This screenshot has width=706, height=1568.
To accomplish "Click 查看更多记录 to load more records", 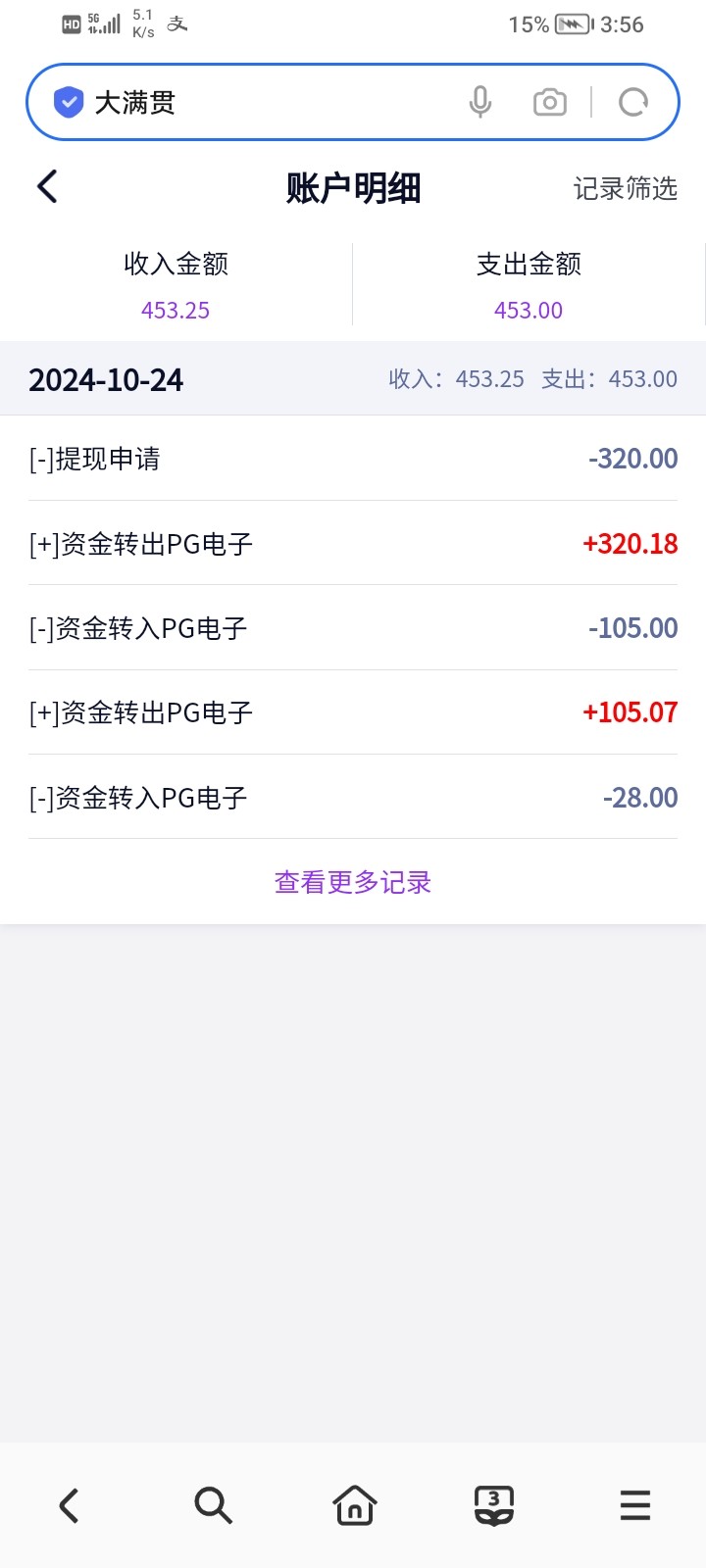I will tap(353, 882).
